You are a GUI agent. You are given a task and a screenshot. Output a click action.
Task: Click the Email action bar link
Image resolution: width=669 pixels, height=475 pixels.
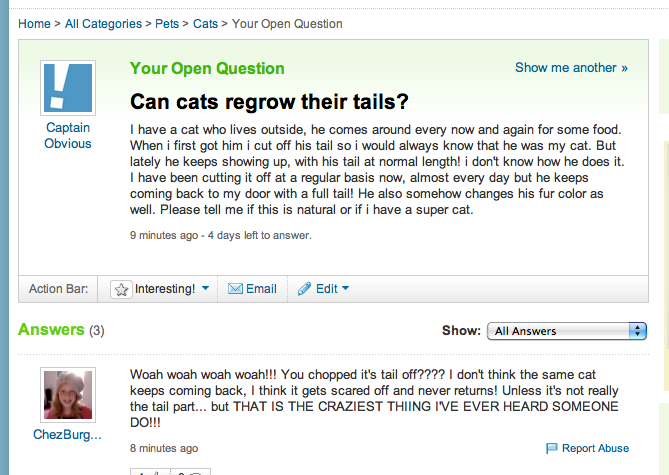(x=261, y=289)
